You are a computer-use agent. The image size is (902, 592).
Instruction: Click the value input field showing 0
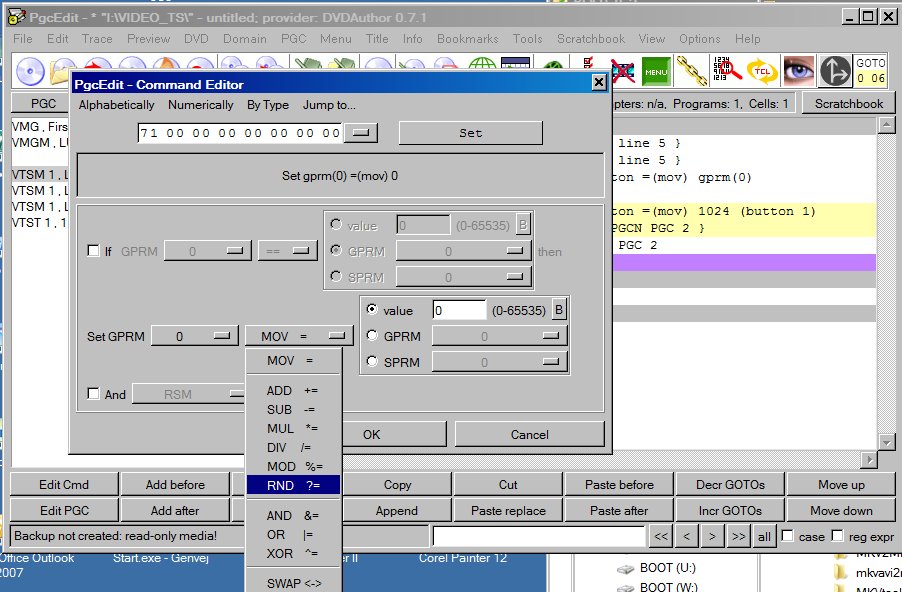pos(459,310)
